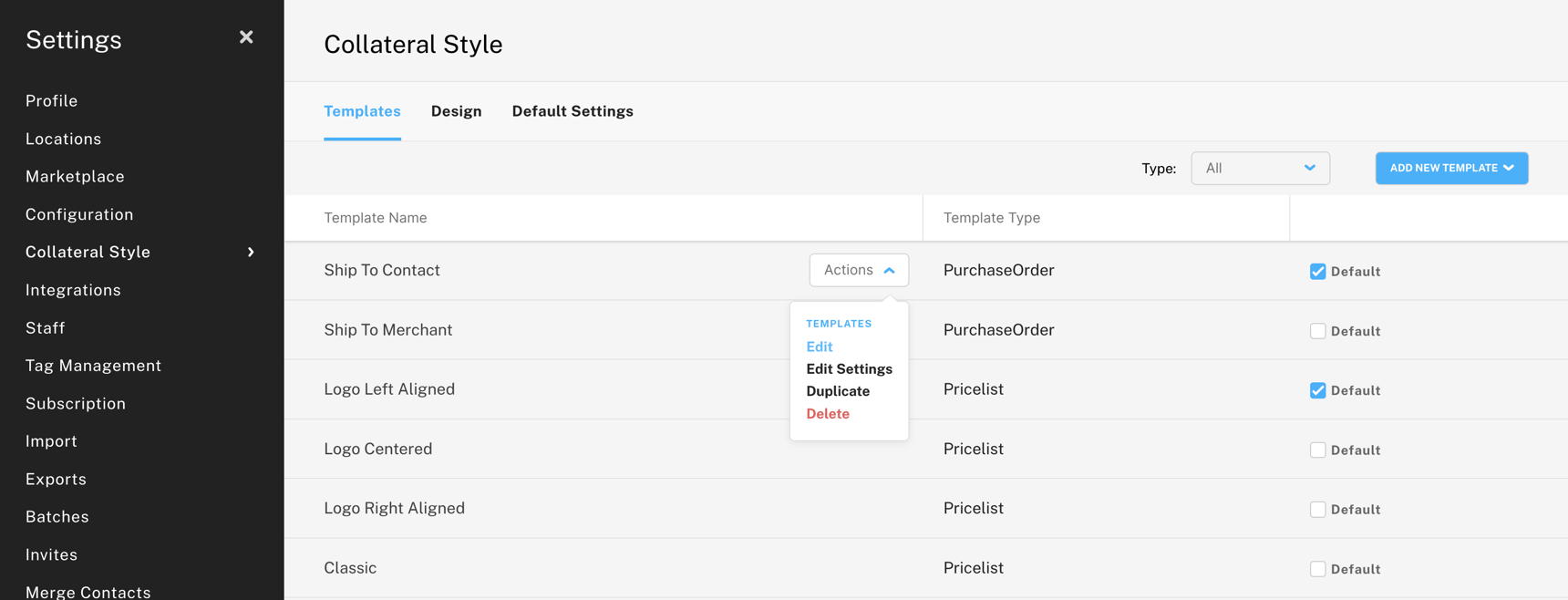Open Tag Management in the sidebar

pyautogui.click(x=93, y=365)
